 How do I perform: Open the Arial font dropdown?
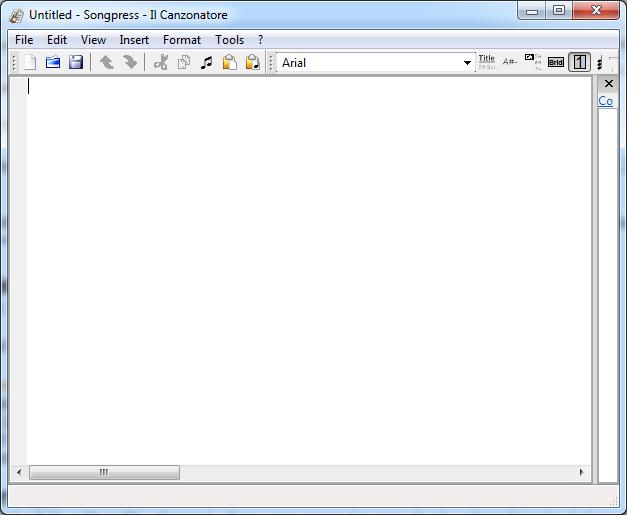[467, 63]
